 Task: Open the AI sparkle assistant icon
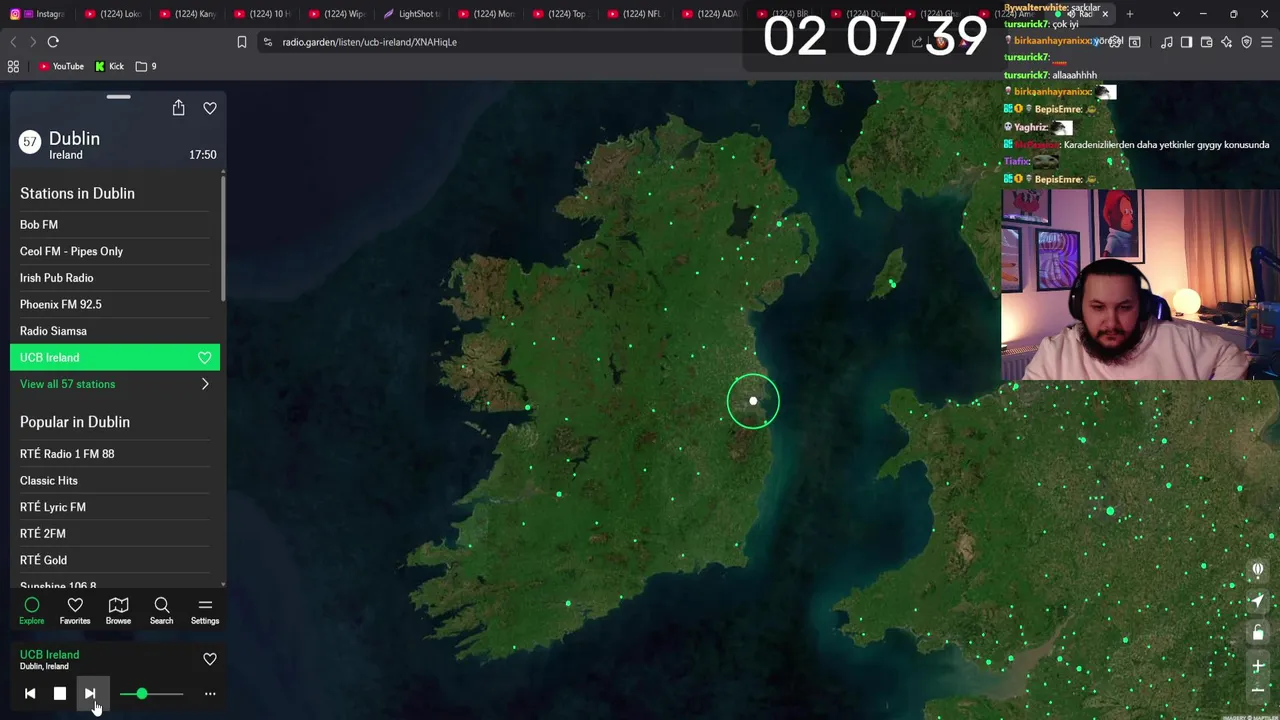(1227, 42)
